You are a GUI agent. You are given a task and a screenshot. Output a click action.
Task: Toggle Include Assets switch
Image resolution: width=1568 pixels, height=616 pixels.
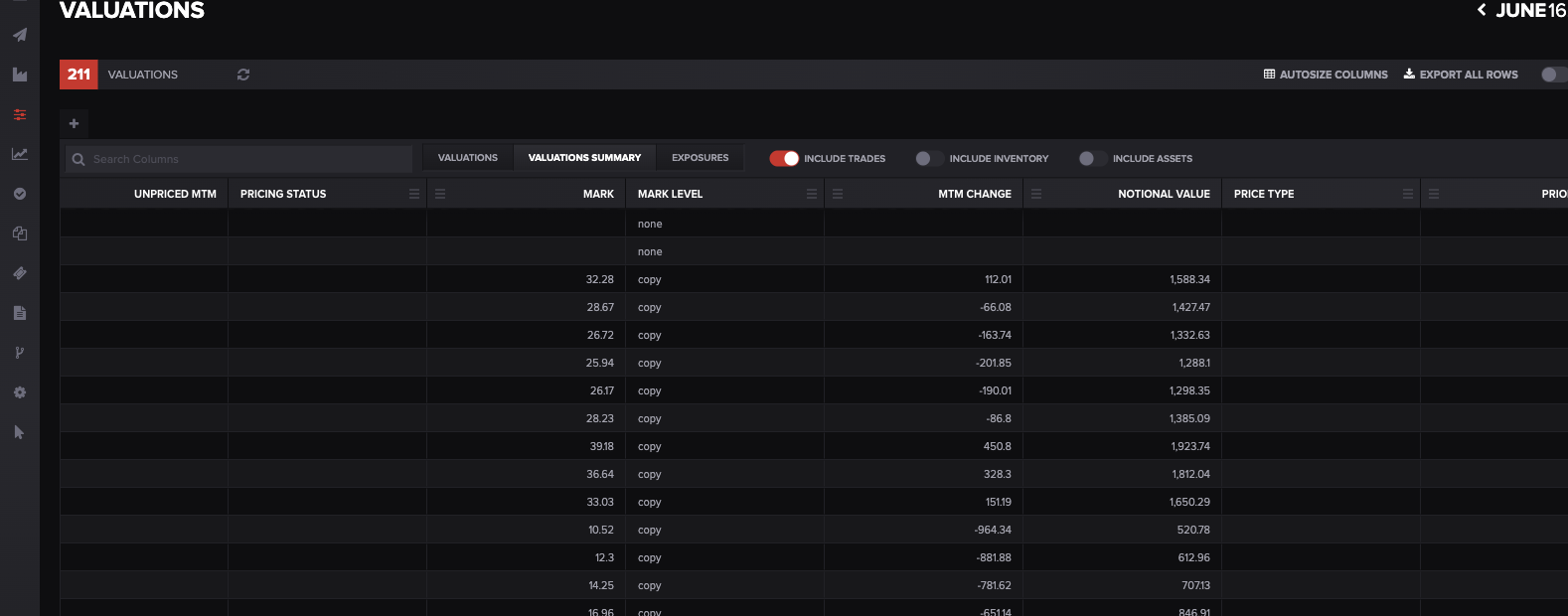point(1093,158)
